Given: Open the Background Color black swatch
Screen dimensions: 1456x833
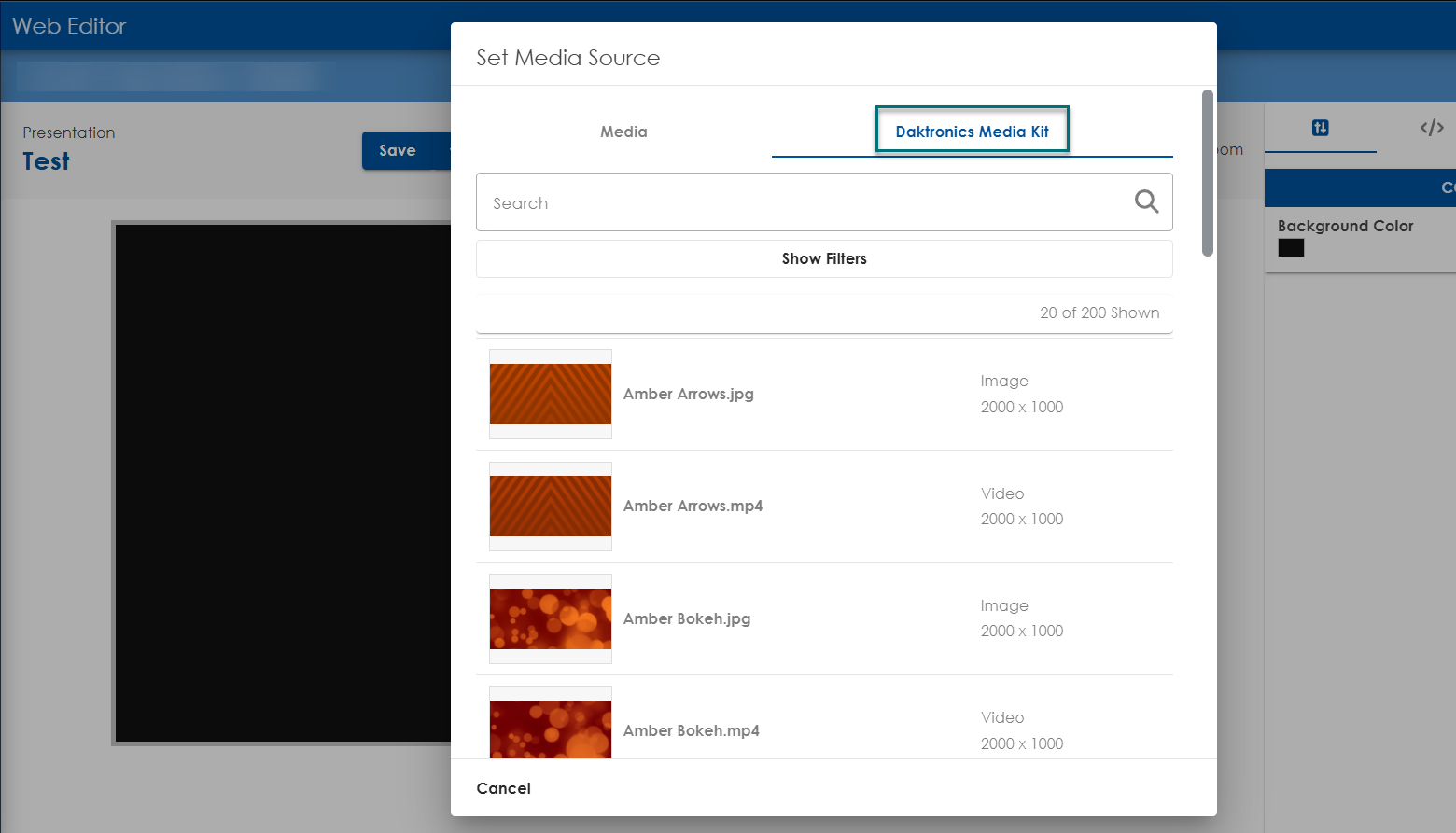Looking at the screenshot, I should 1291,248.
